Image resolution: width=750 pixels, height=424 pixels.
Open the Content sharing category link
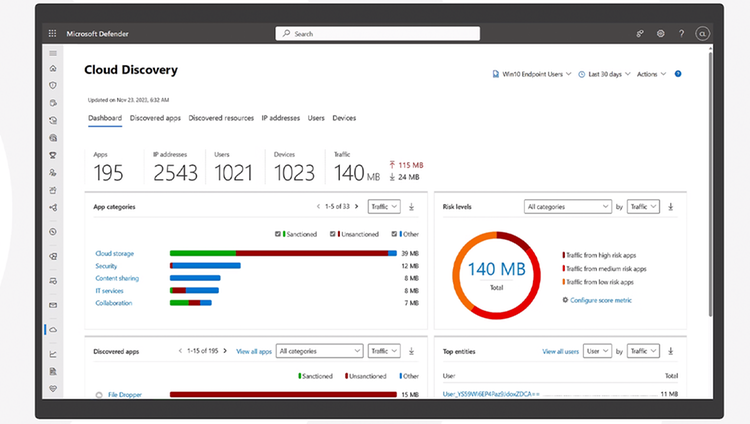click(117, 278)
